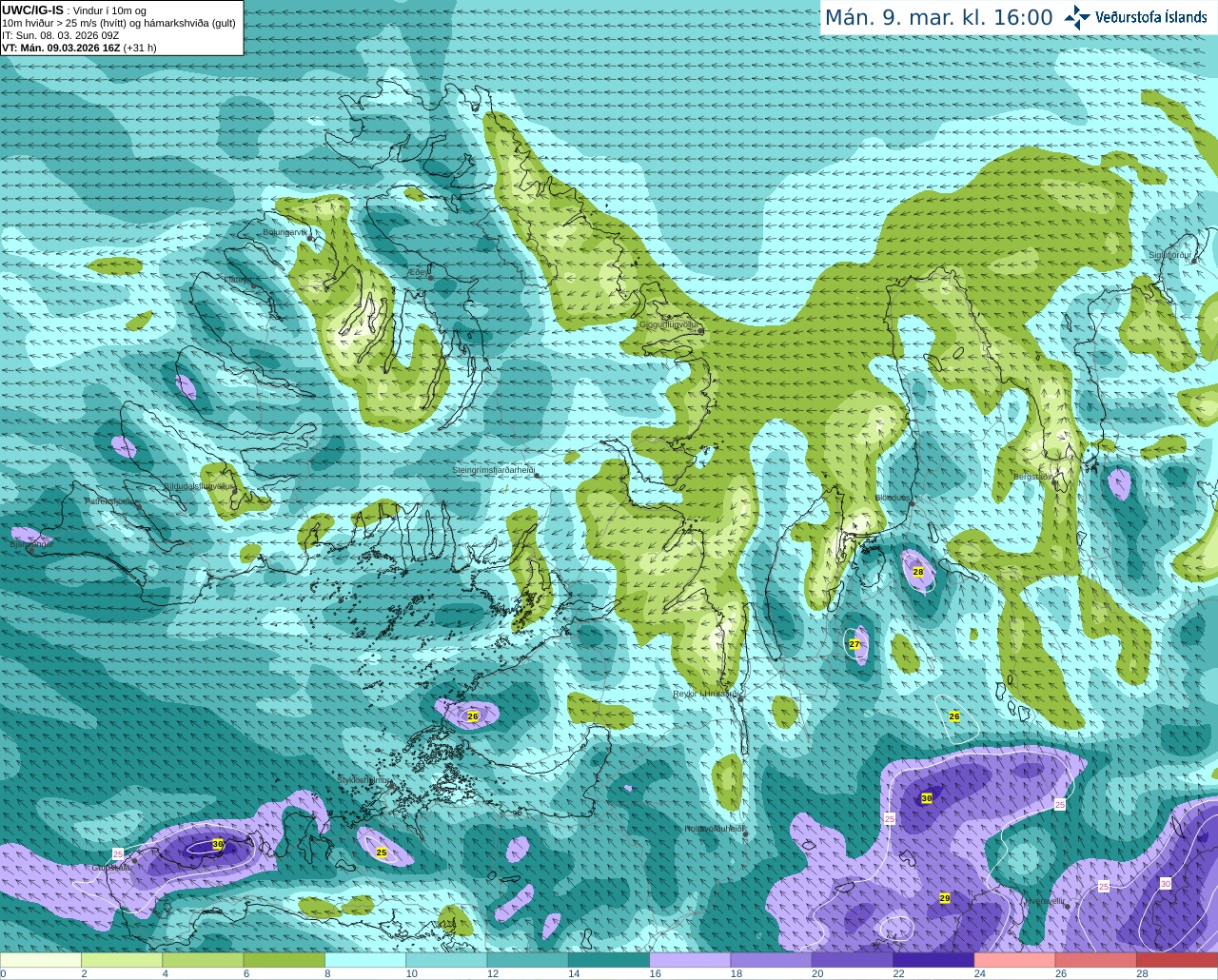Pick the 16–18 m/s lavender legend swatch

pos(690,960)
